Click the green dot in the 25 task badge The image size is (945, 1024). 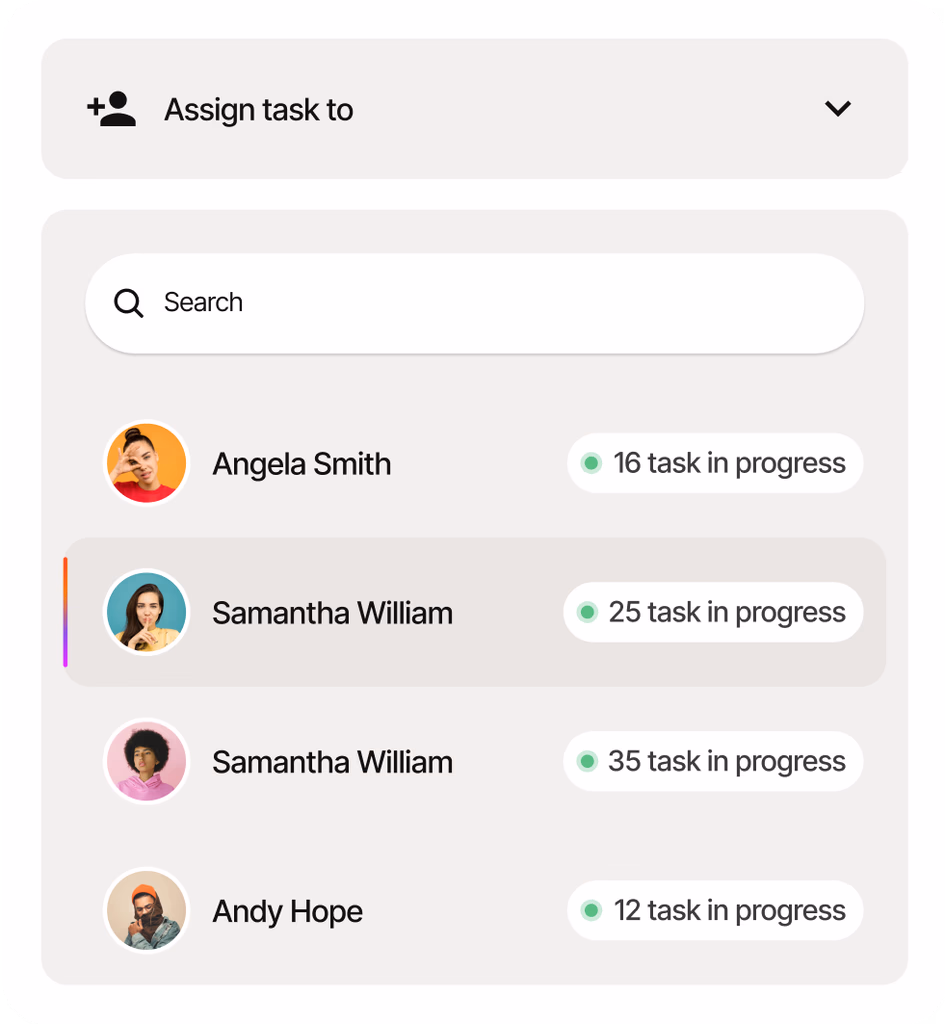(587, 612)
